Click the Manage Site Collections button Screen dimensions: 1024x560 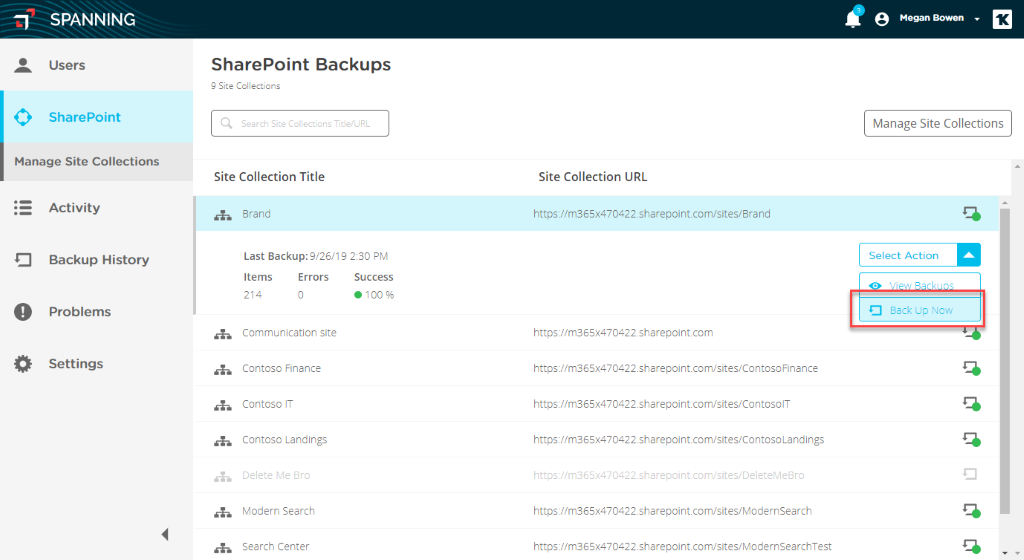pos(938,123)
